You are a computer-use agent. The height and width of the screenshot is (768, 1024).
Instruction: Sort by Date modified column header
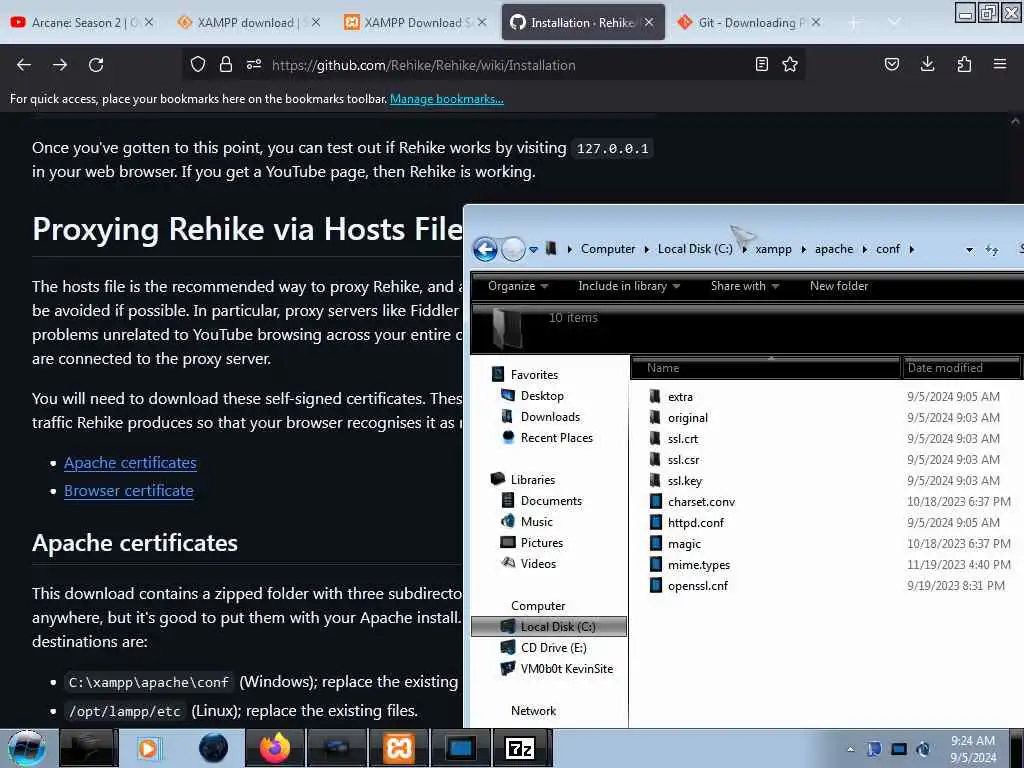(x=960, y=368)
